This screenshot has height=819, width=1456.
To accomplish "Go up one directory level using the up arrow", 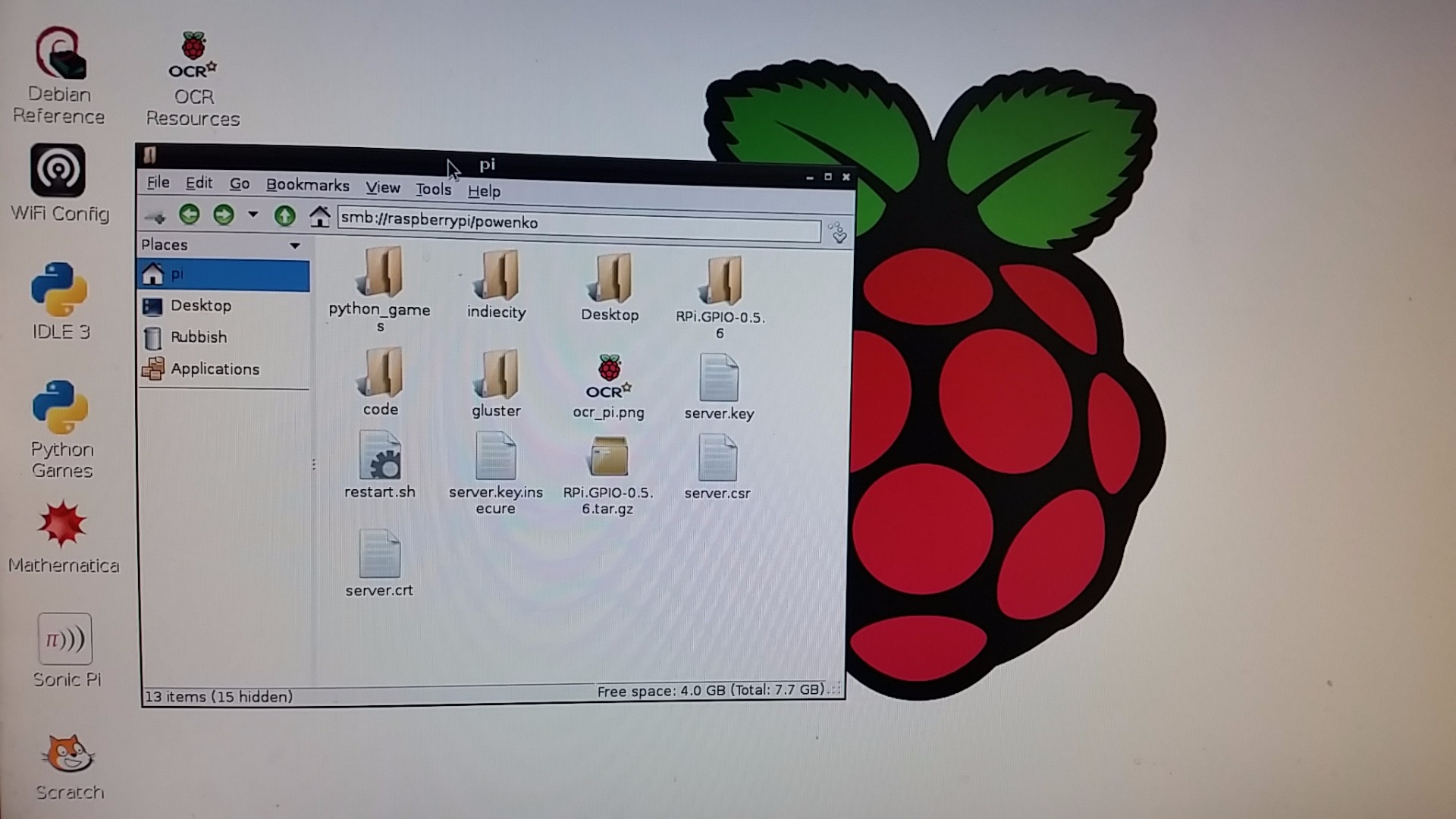I will point(284,215).
